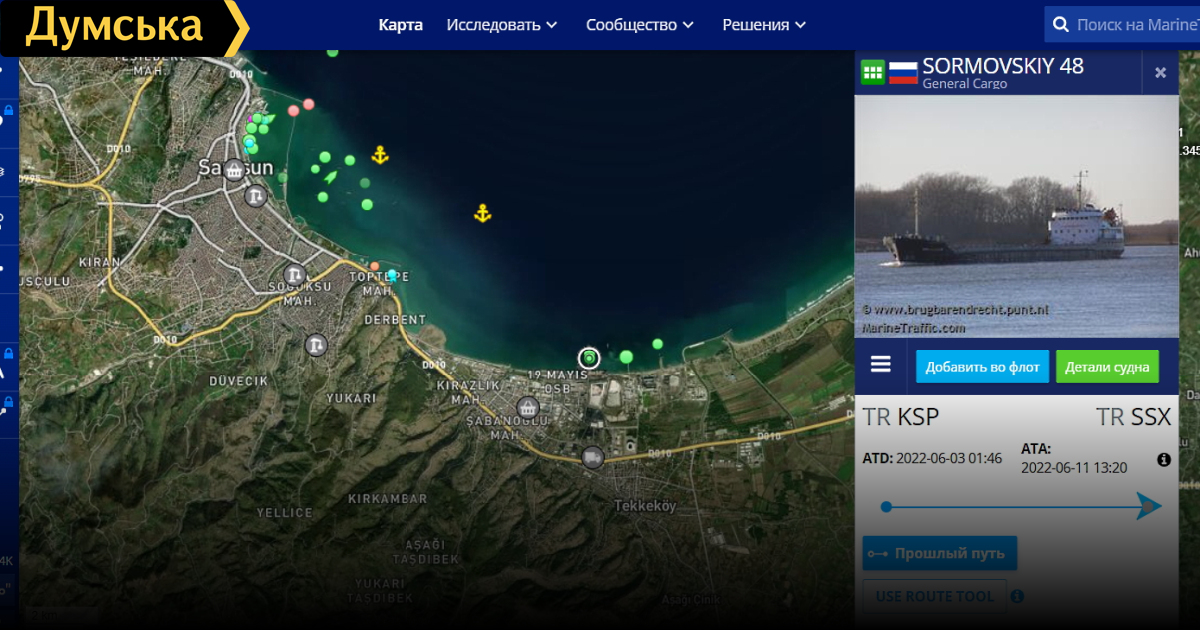The image size is (1200, 630).
Task: Expand the Исследовать dropdown menu
Action: [x=502, y=25]
